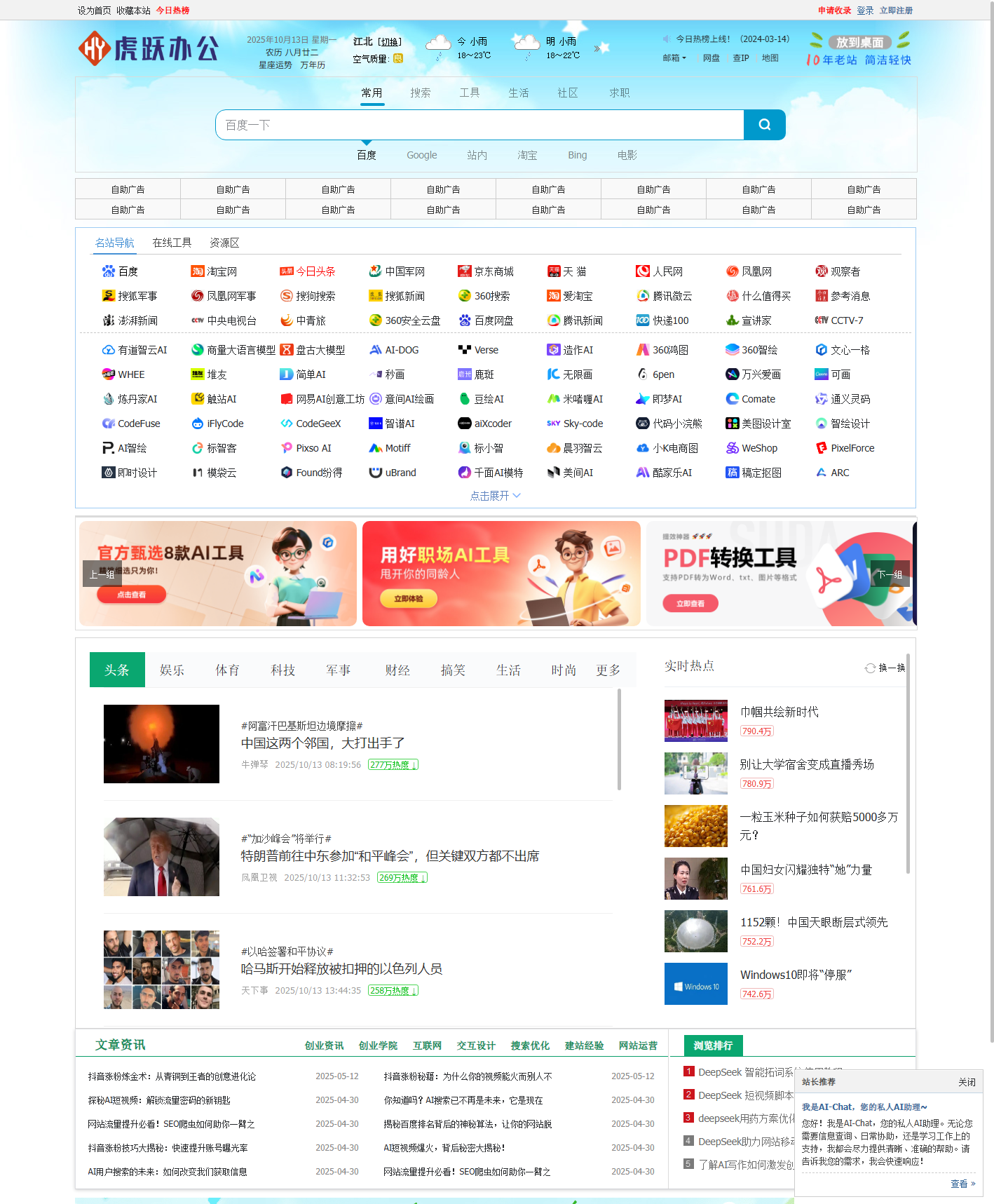Open the PDF转换工具 banner
This screenshot has width=994, height=1204.
pyautogui.click(x=779, y=574)
